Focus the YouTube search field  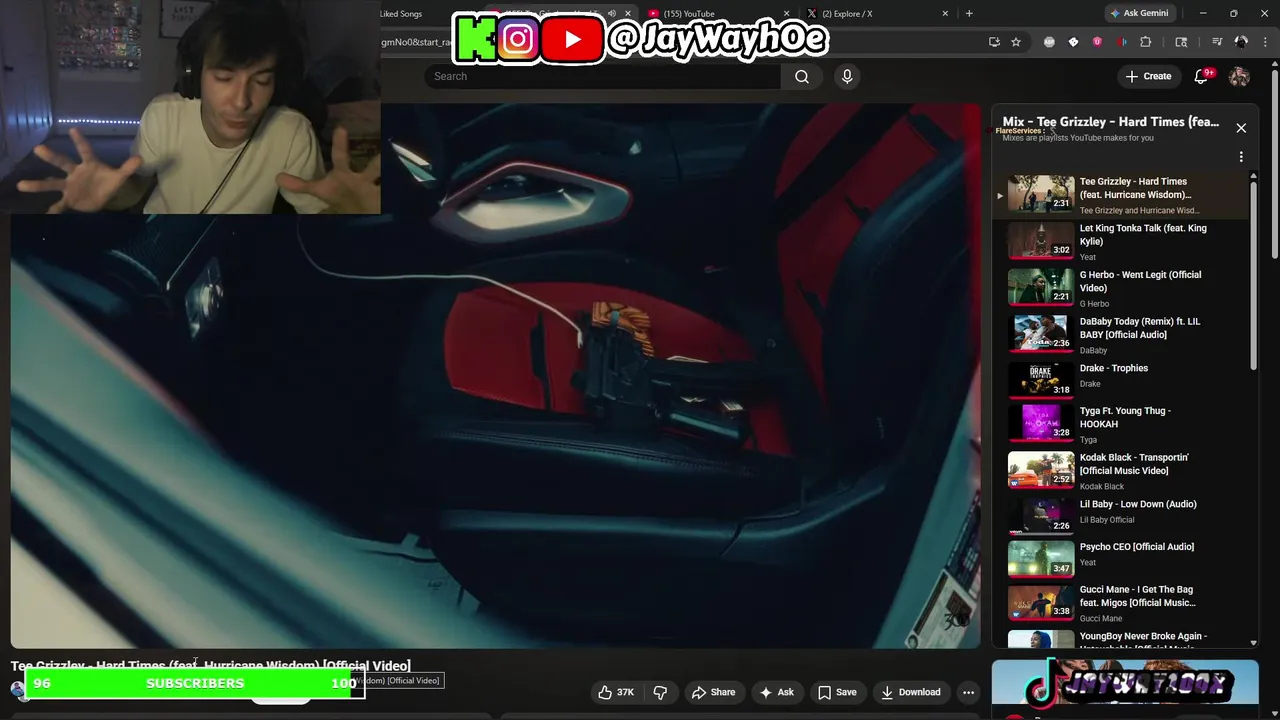pos(603,76)
